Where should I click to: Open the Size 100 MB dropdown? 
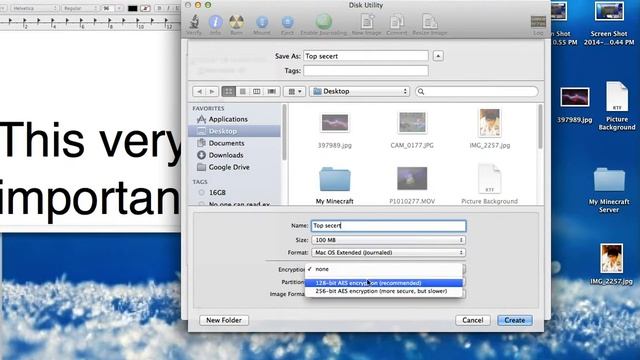pyautogui.click(x=388, y=240)
